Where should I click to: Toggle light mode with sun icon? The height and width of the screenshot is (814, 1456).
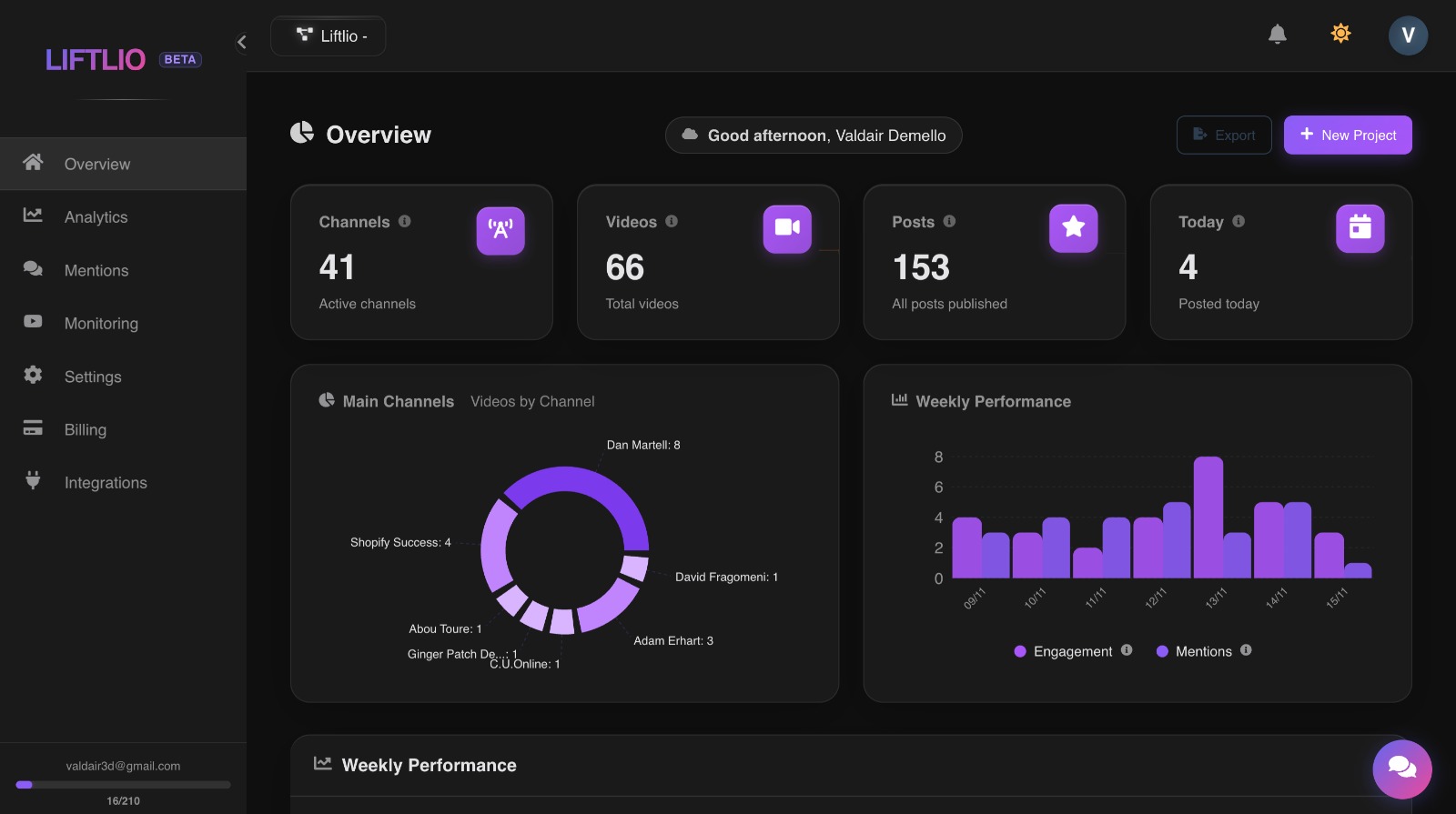[x=1340, y=35]
